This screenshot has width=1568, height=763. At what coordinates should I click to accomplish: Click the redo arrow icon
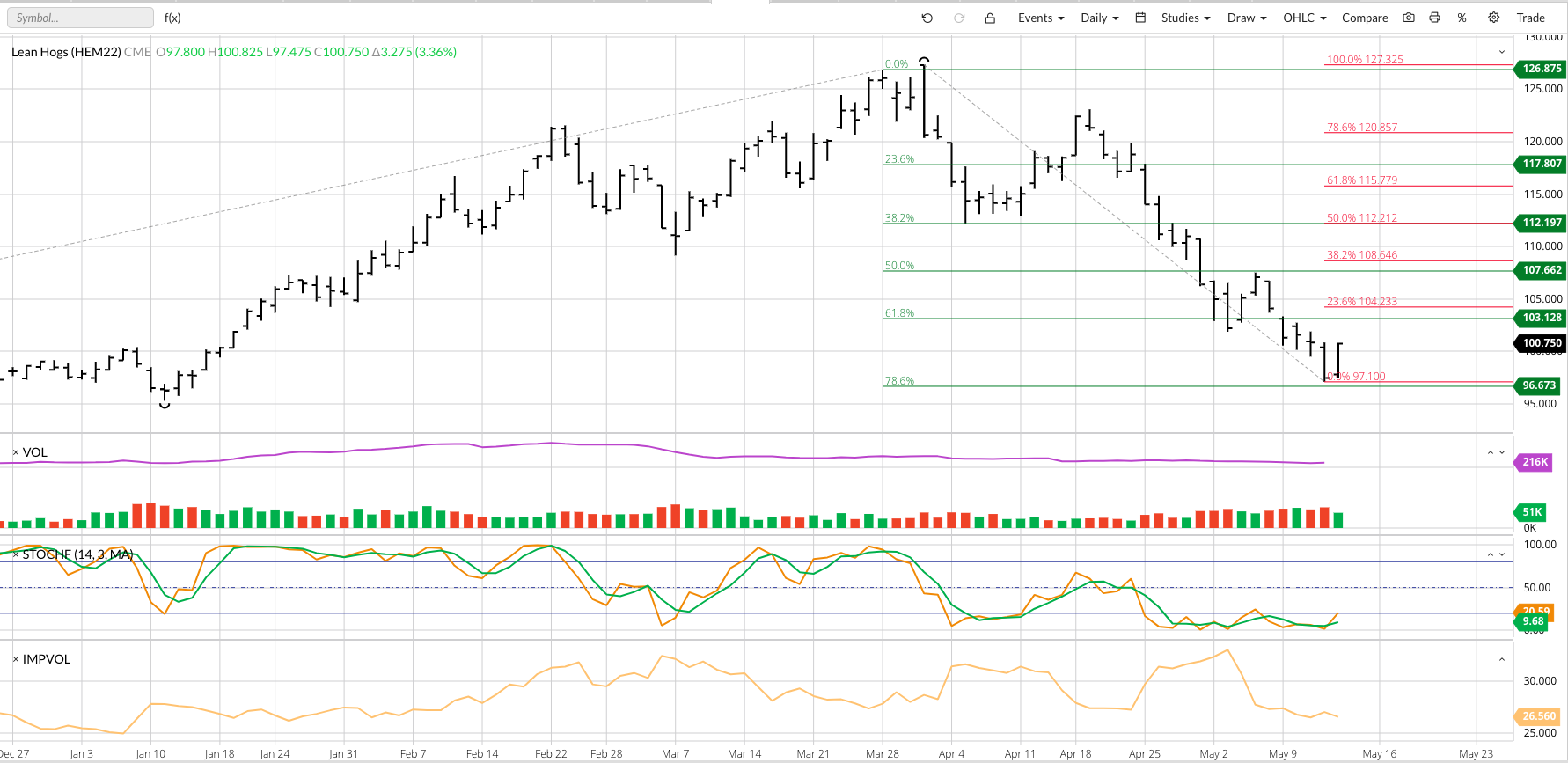(959, 18)
